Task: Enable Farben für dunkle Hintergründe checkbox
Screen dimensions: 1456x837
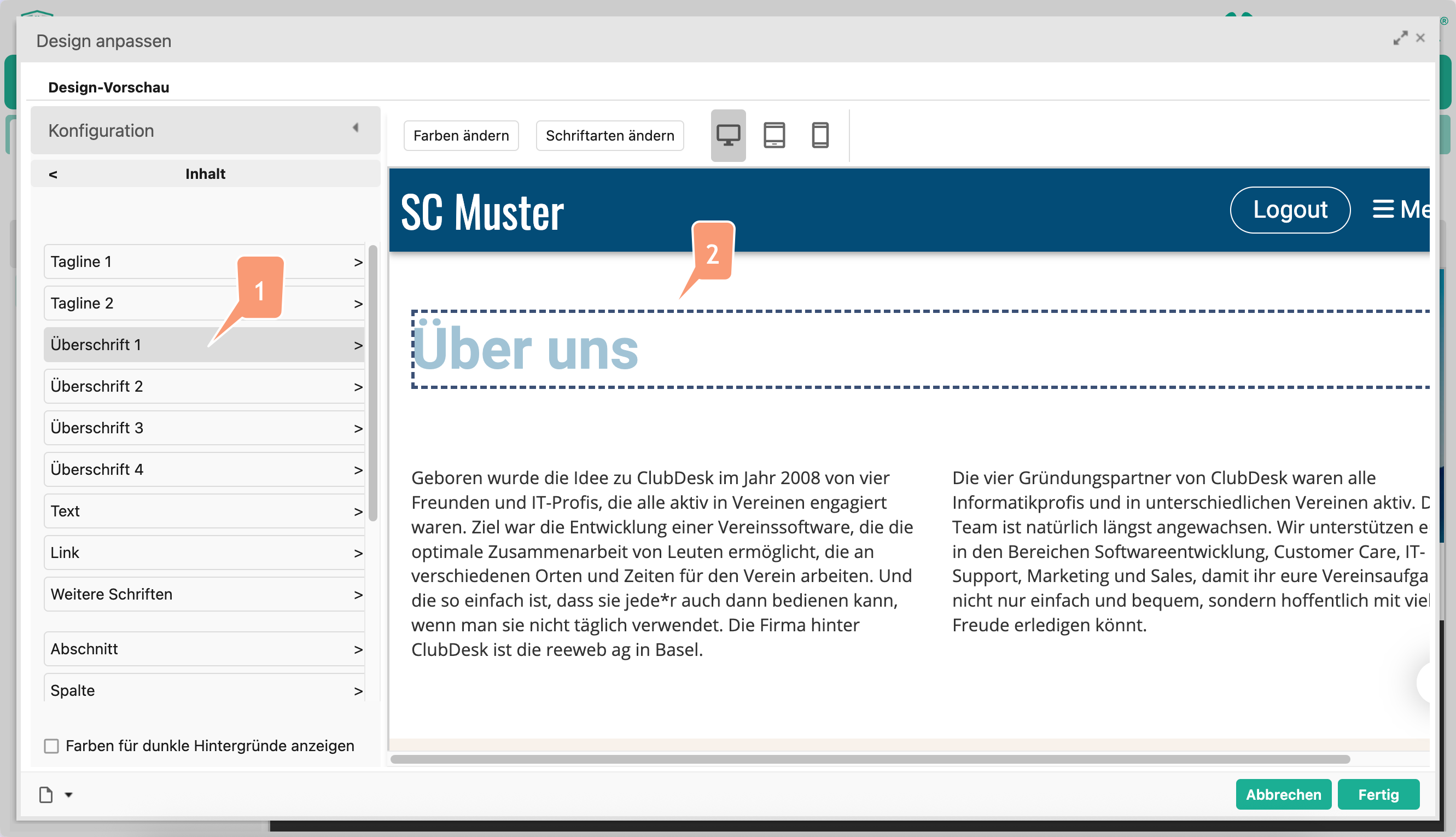Action: [52, 746]
